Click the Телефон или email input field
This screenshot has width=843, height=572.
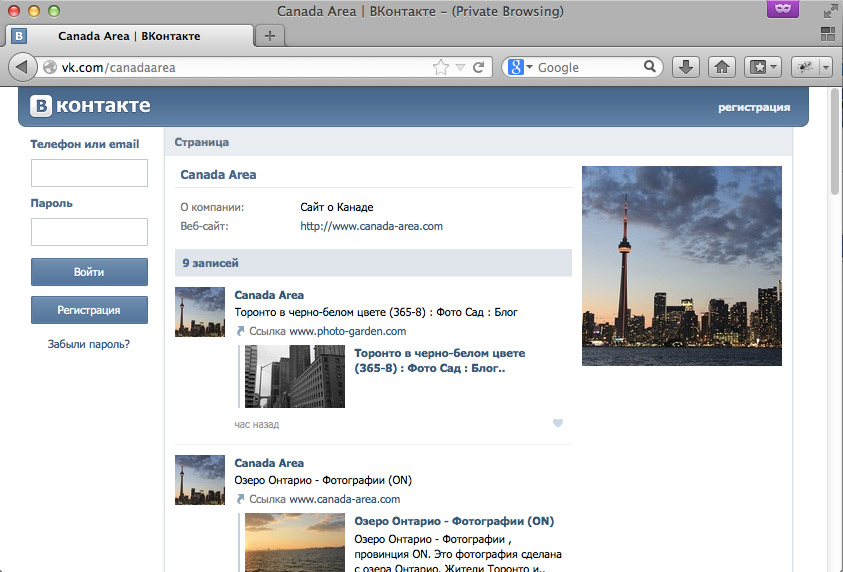89,173
